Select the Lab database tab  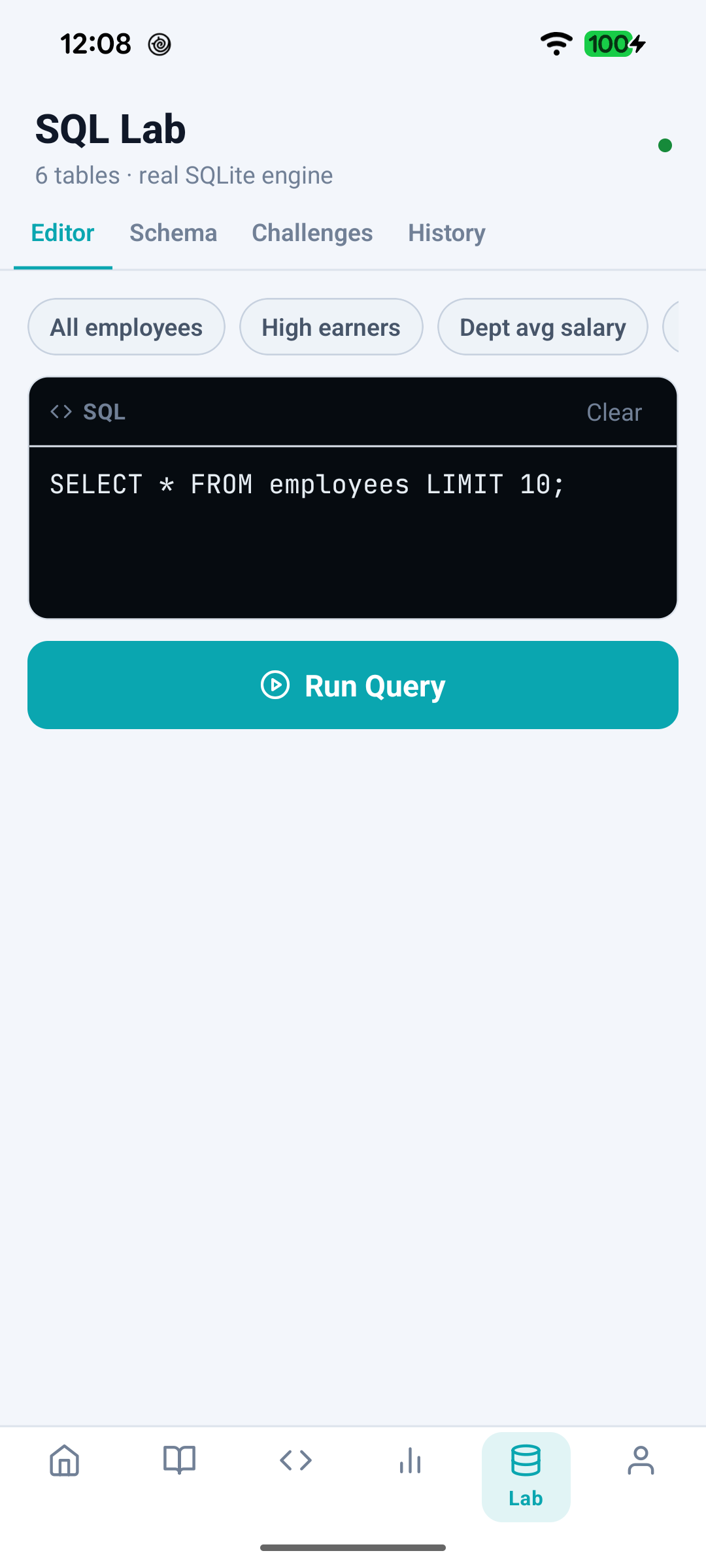[x=526, y=1477]
